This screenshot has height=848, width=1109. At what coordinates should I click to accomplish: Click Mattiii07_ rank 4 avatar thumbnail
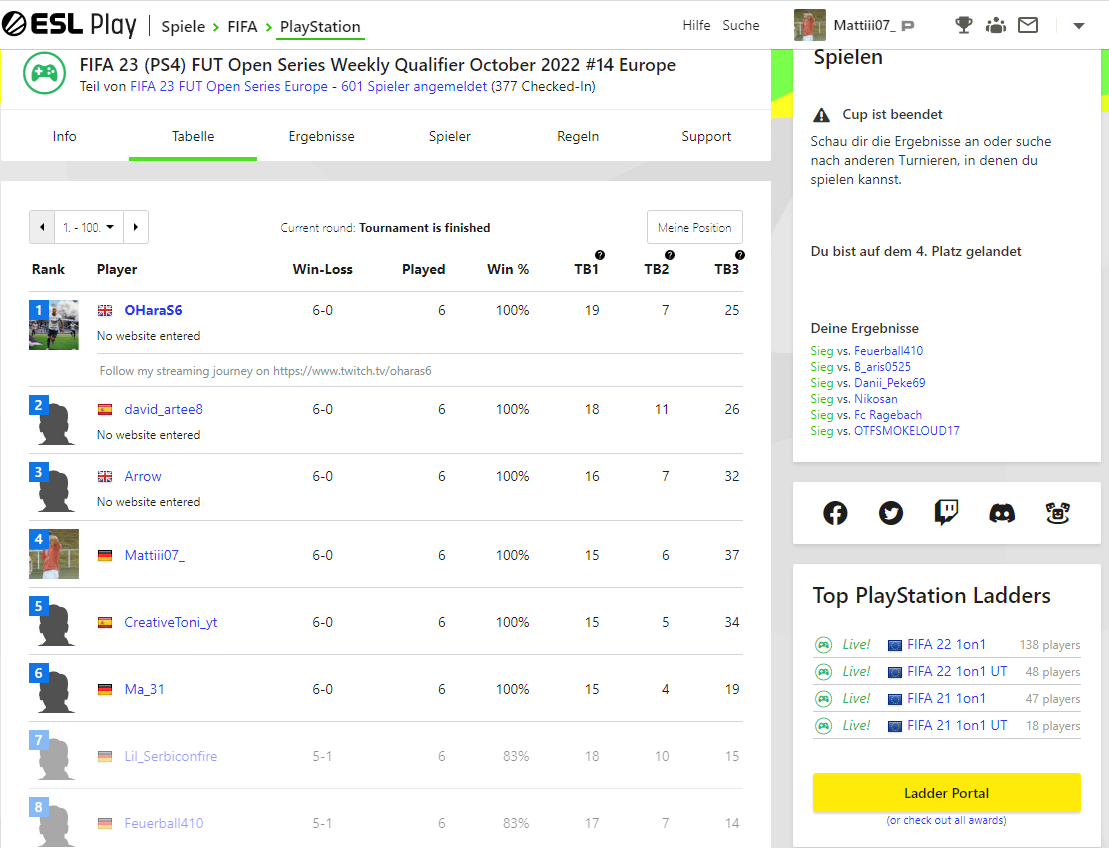pyautogui.click(x=54, y=554)
